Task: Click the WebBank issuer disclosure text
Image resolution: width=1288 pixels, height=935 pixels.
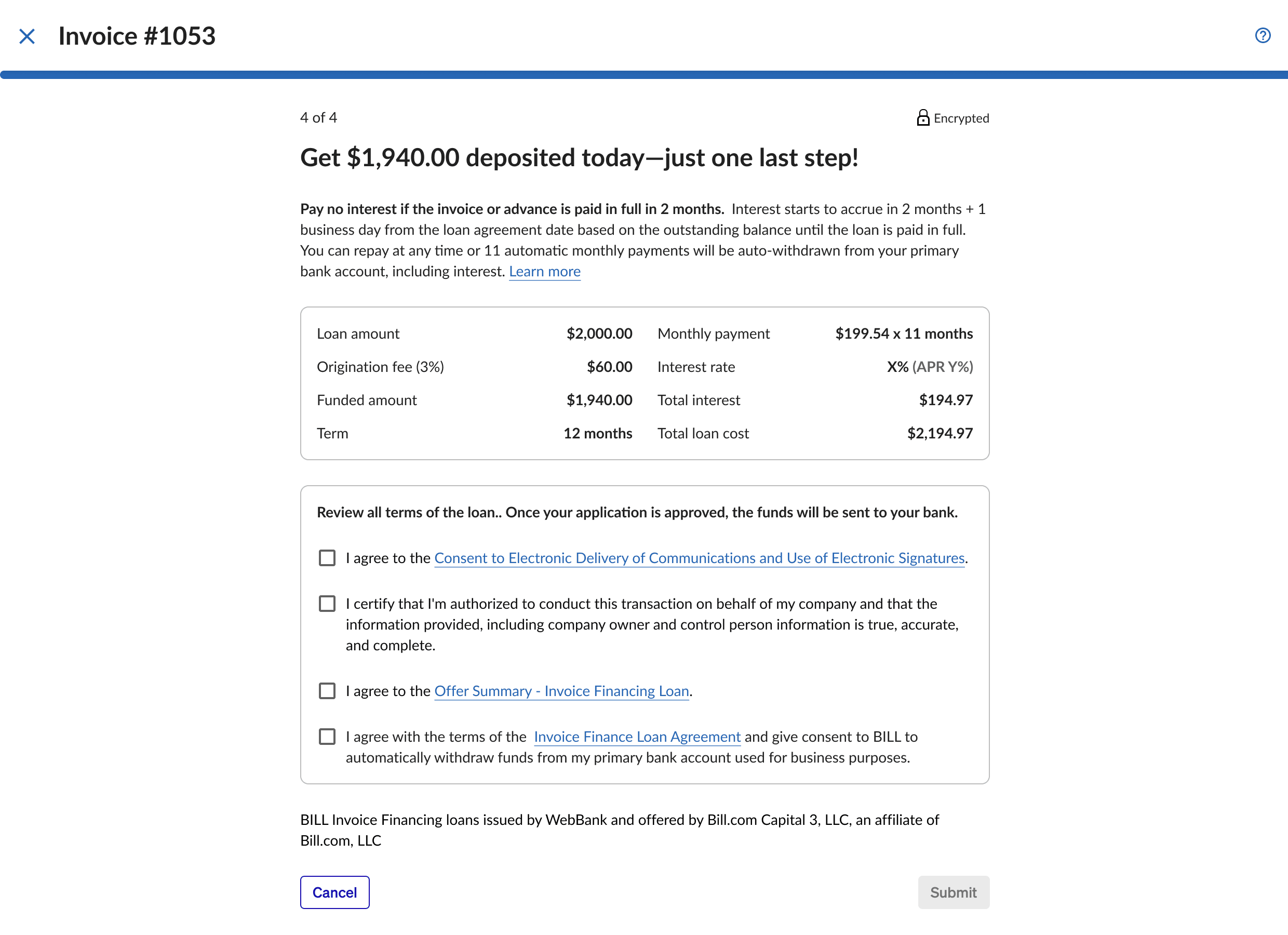Action: [x=620, y=830]
